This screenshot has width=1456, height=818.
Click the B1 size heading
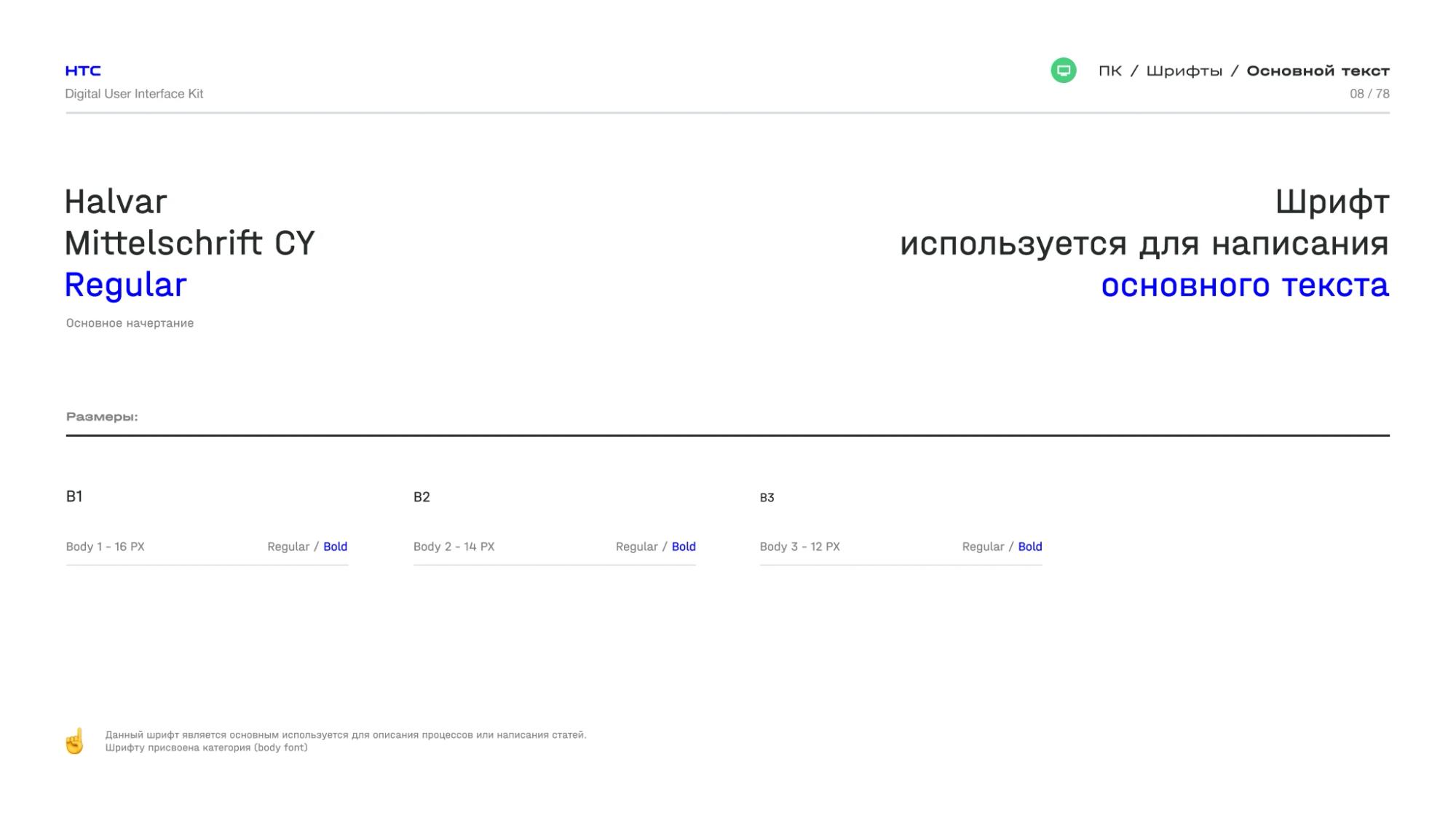click(x=74, y=496)
